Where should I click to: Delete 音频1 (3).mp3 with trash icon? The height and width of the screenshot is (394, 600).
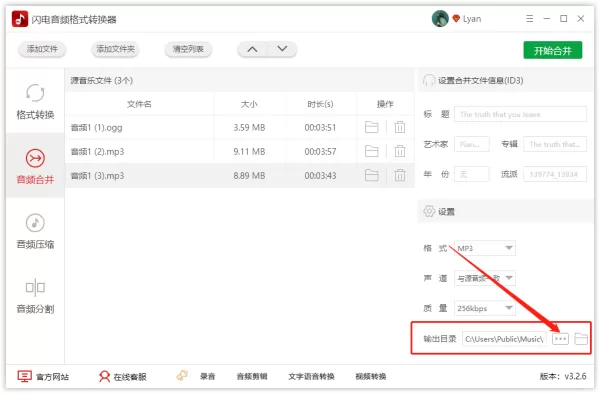coord(400,175)
